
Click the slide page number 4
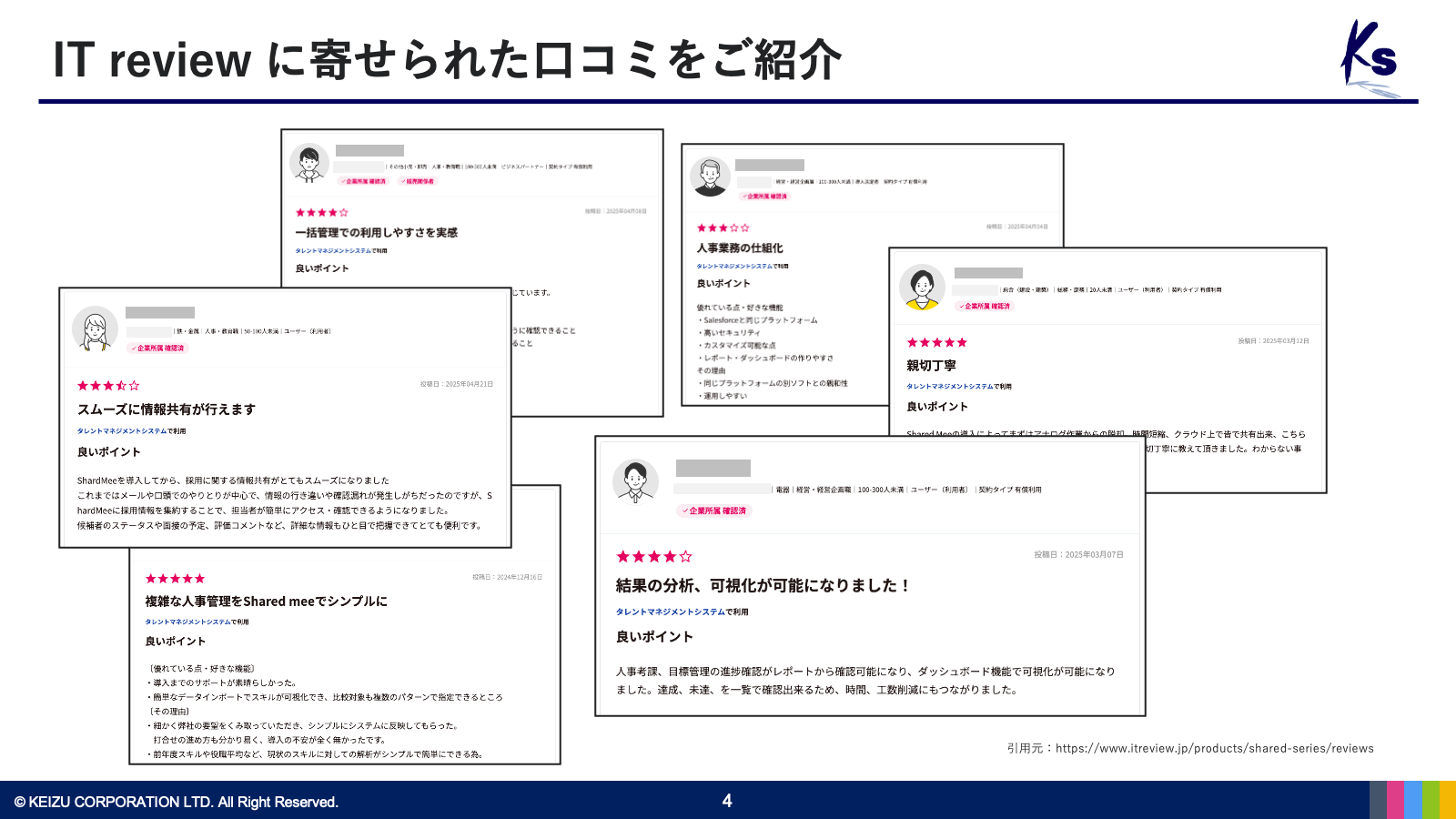click(727, 801)
